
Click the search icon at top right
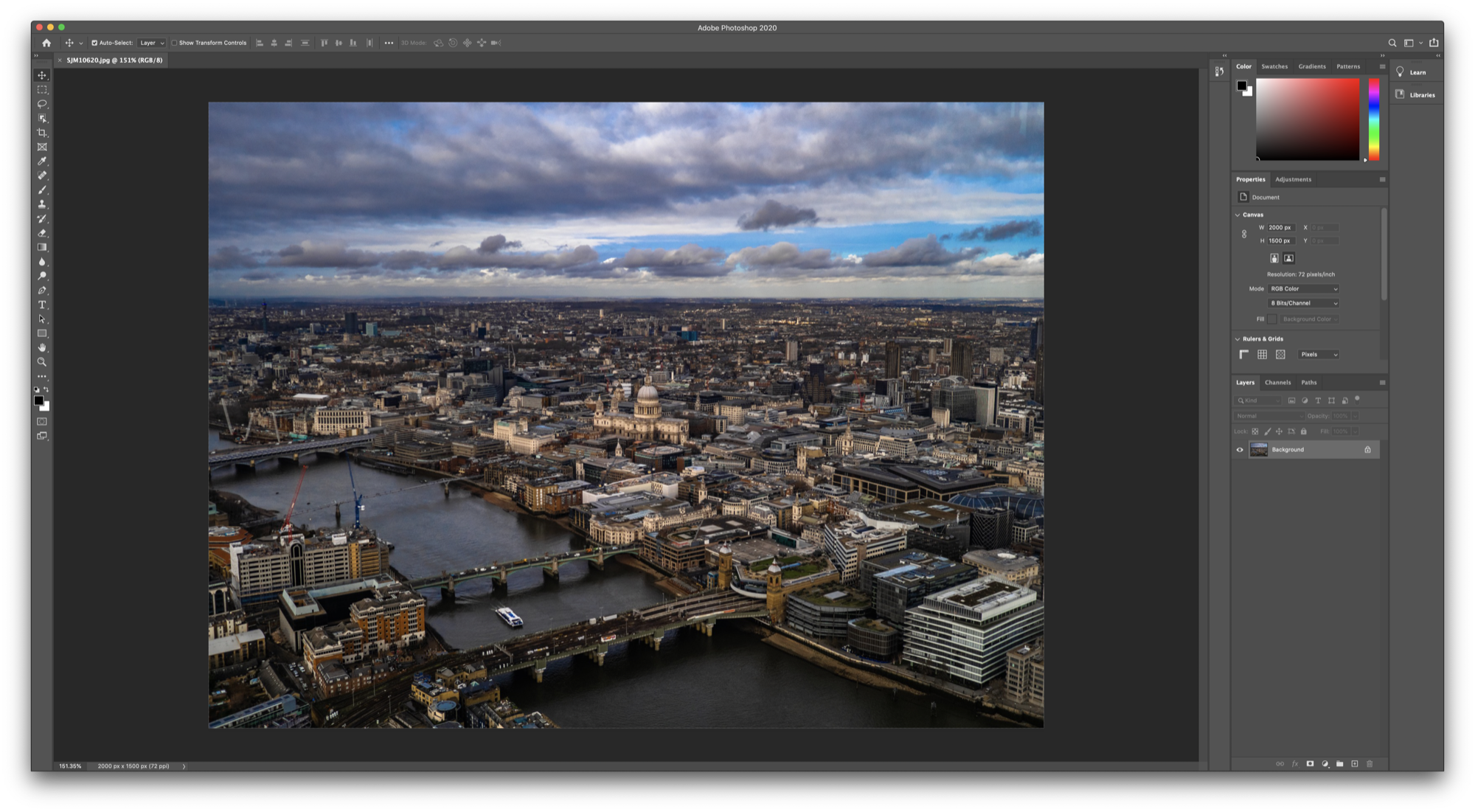coord(1392,43)
